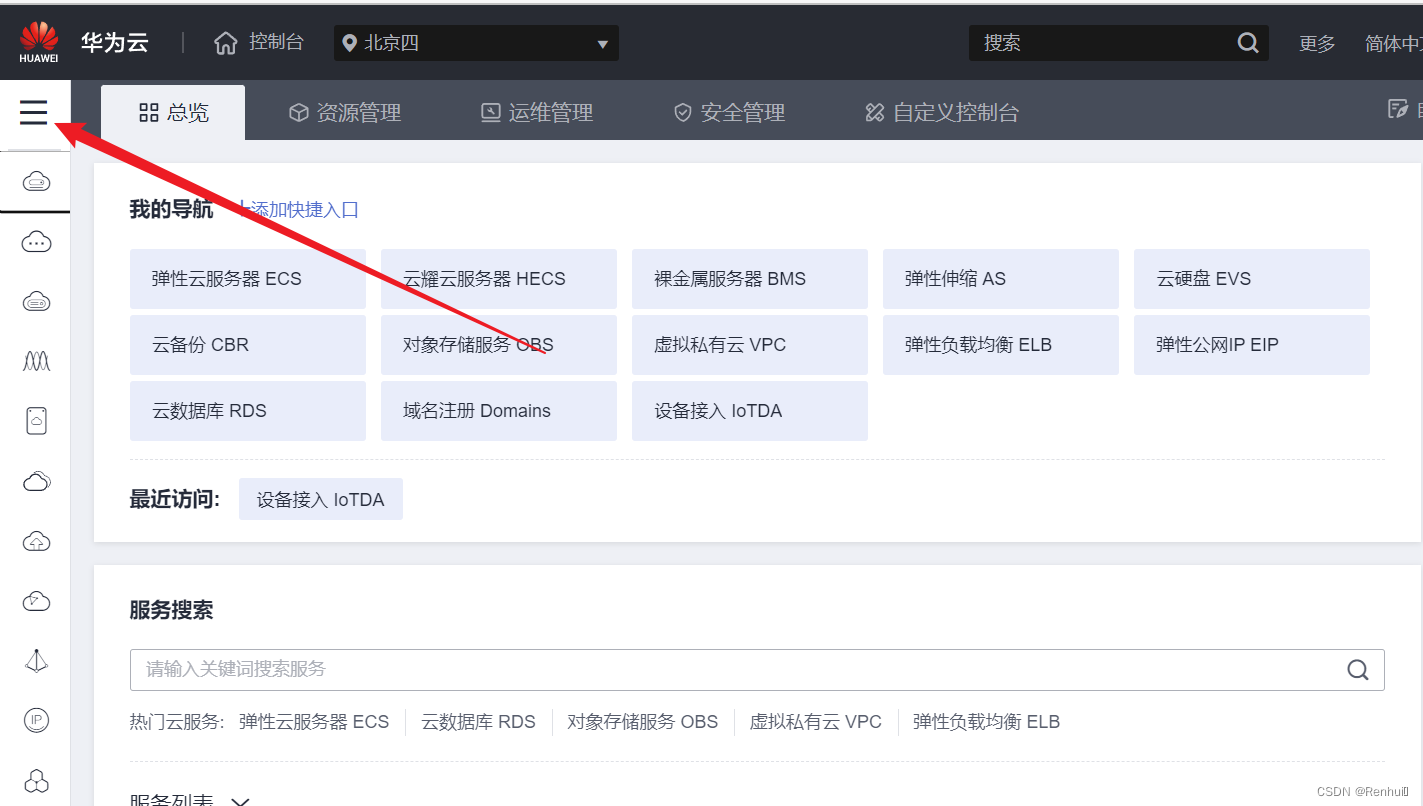Open 云备份 CBR shortcut tile
The image size is (1423, 806).
point(248,345)
